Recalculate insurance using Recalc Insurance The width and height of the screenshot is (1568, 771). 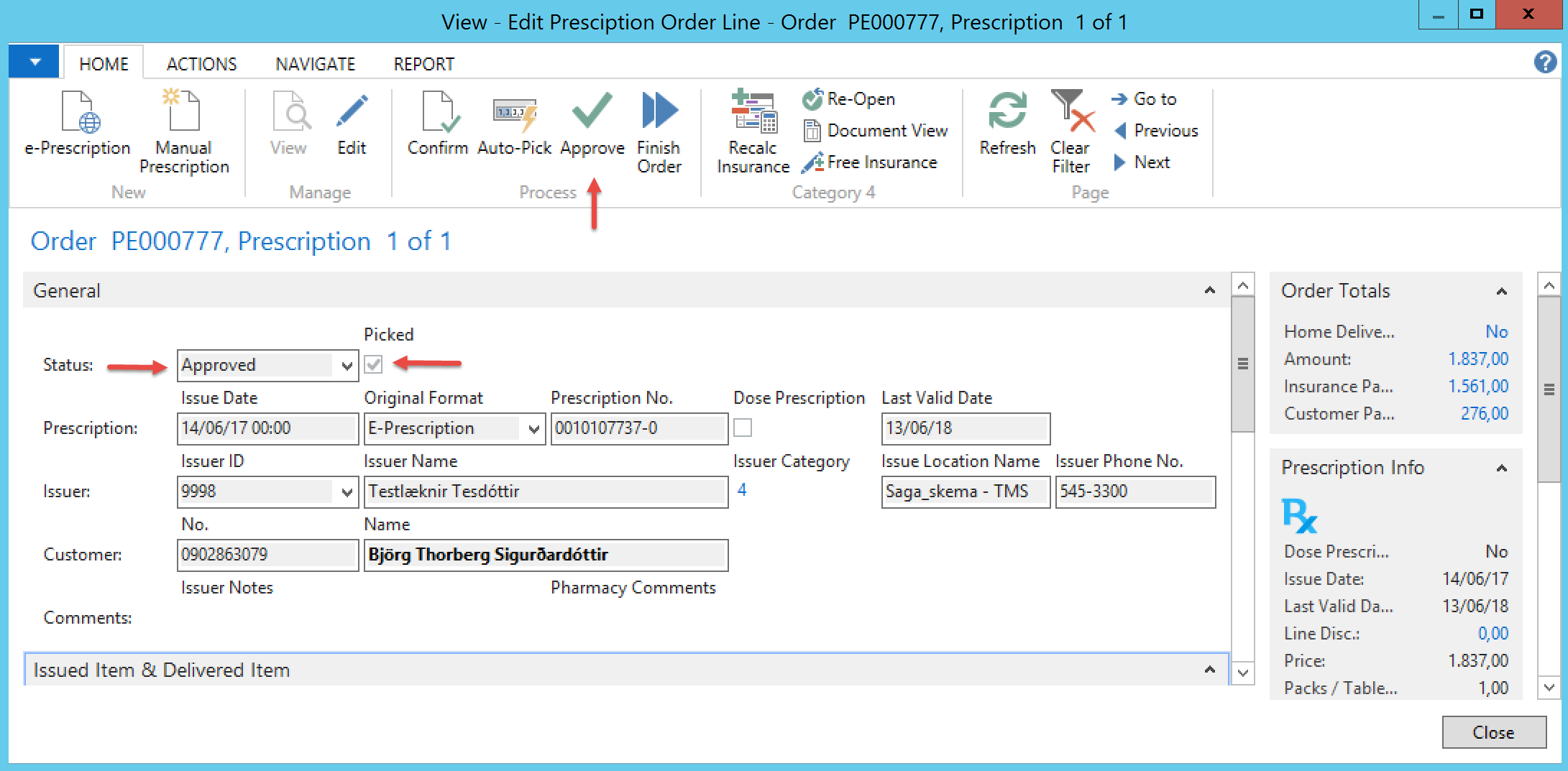click(753, 113)
